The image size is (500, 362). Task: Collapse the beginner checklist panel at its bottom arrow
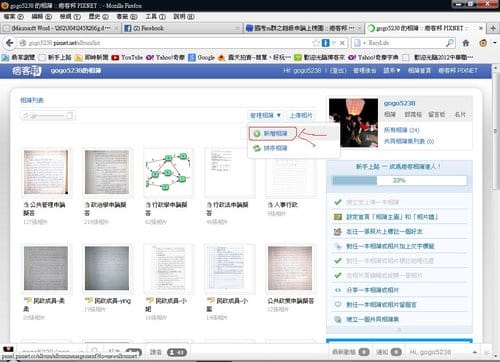click(399, 330)
